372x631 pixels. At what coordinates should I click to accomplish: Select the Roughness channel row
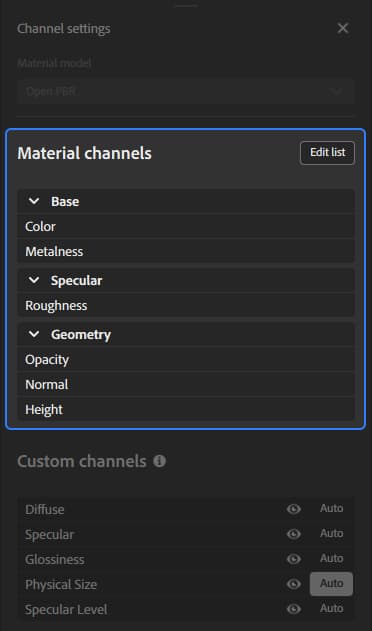(186, 305)
